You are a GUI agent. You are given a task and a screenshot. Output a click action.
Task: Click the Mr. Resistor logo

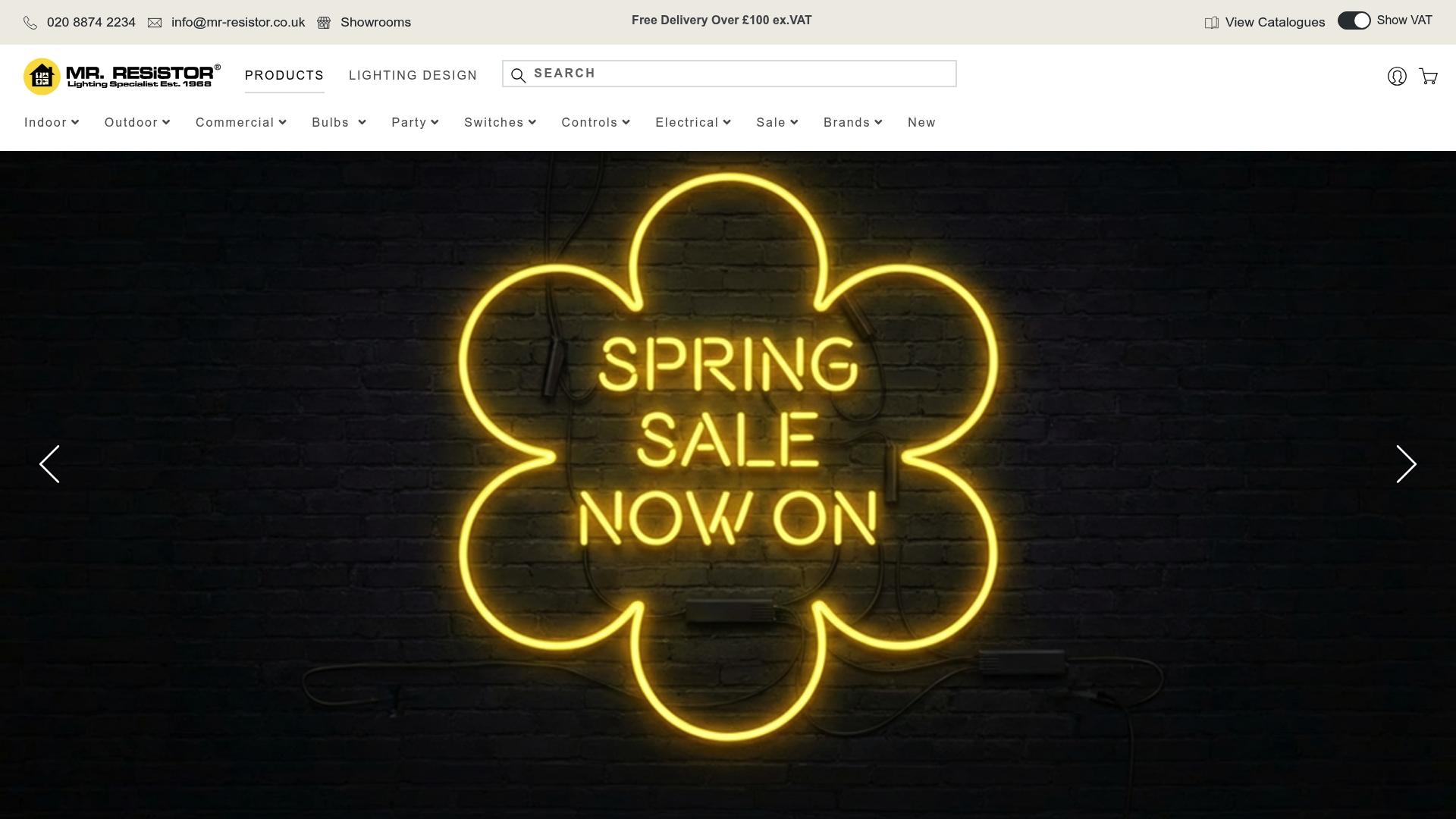[x=120, y=76]
